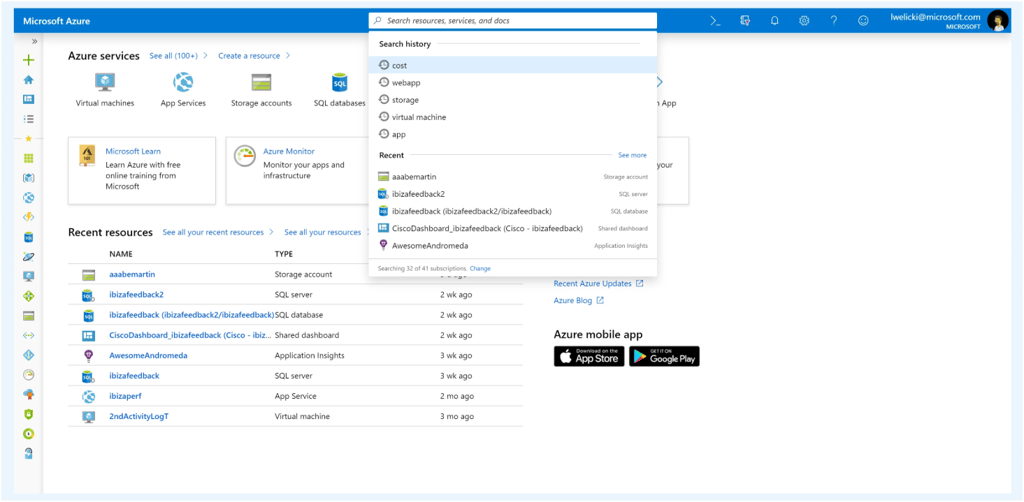Open ibizafeedback SQL server row
The height and width of the screenshot is (502, 1024).
coord(134,376)
